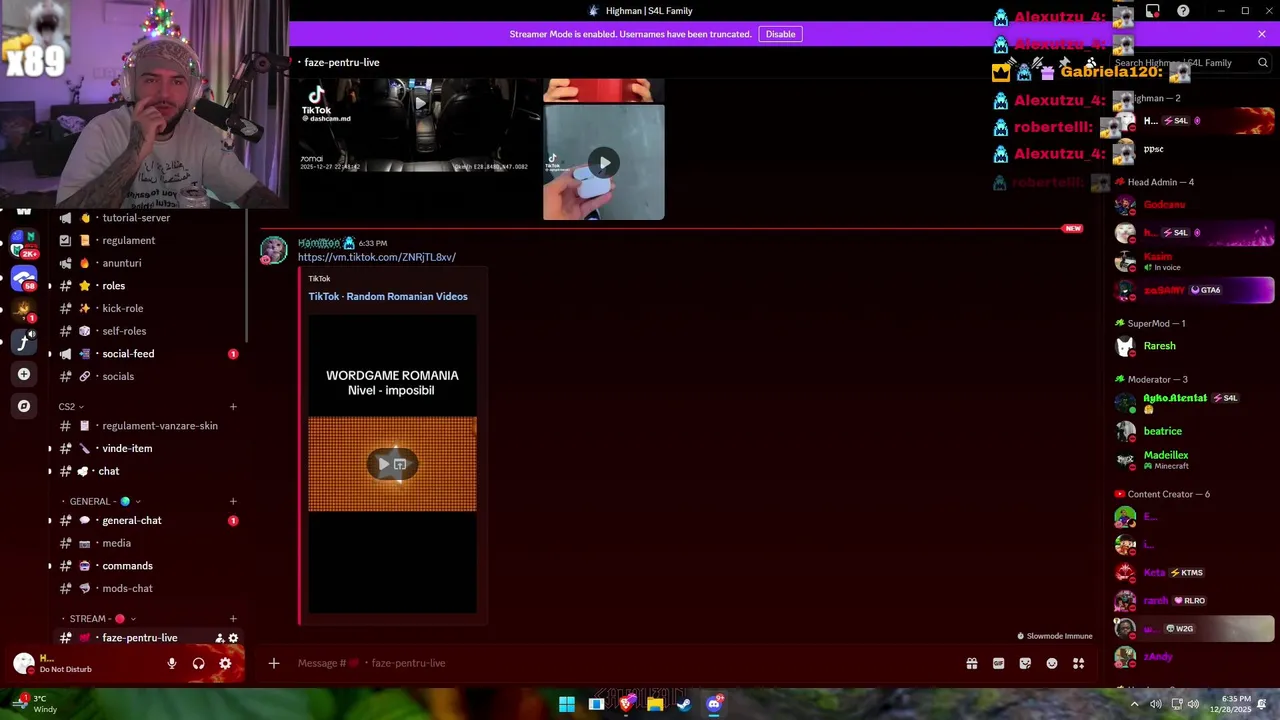
Task: Open the chat channel under CS2
Action: point(109,471)
